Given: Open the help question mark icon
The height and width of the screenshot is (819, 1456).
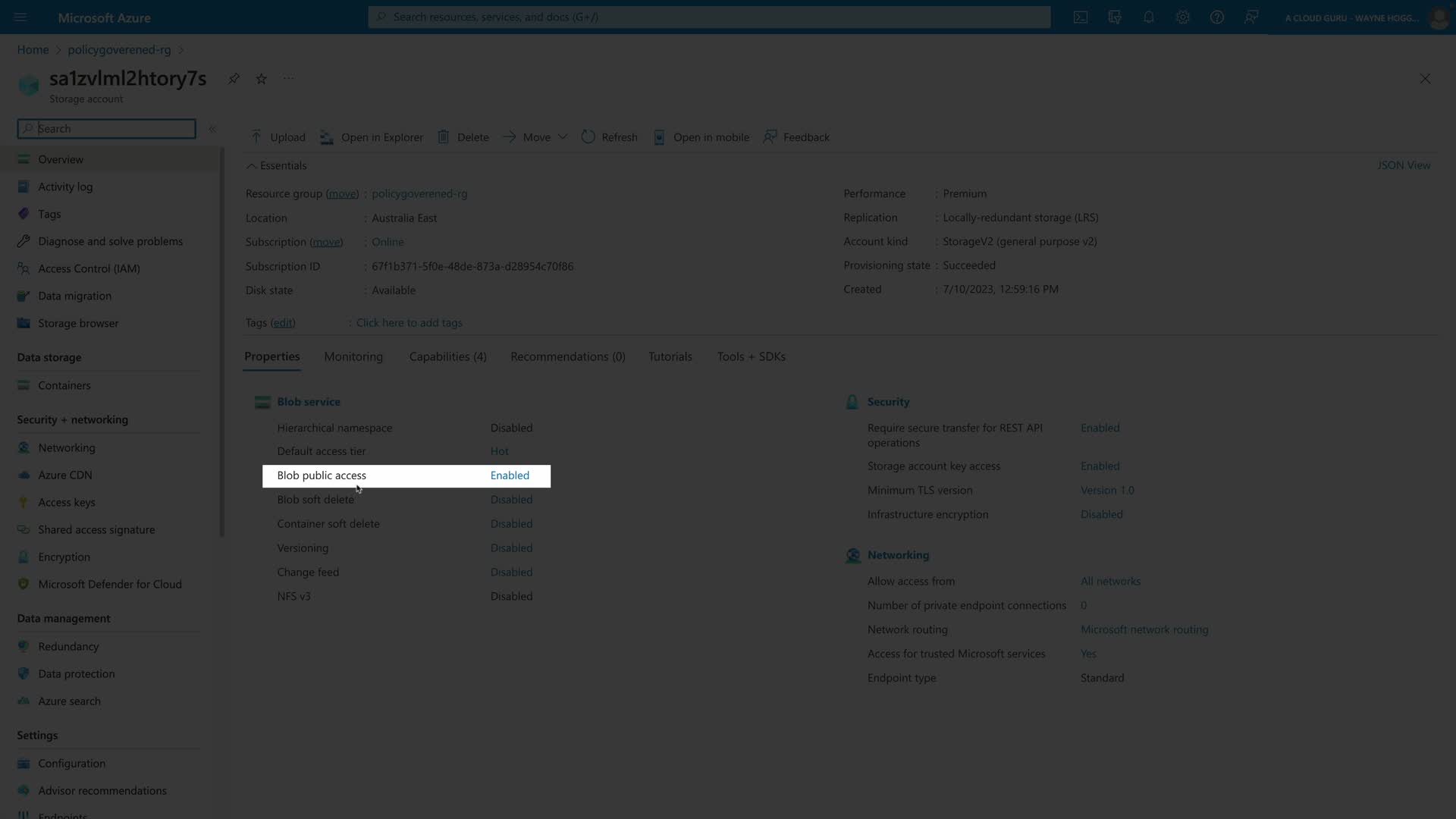Looking at the screenshot, I should click(x=1217, y=17).
